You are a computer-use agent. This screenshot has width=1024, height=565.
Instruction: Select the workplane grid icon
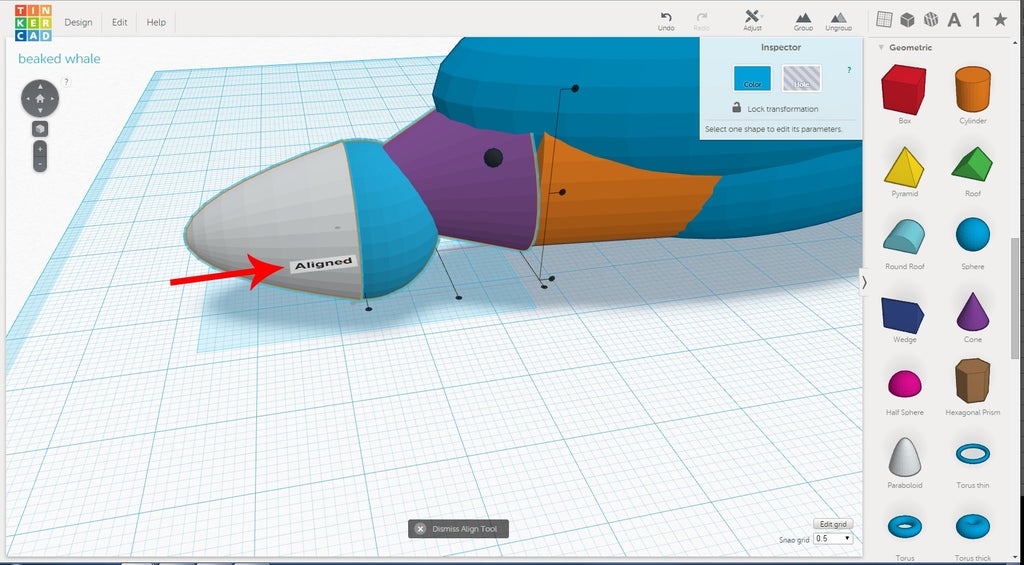pos(884,20)
